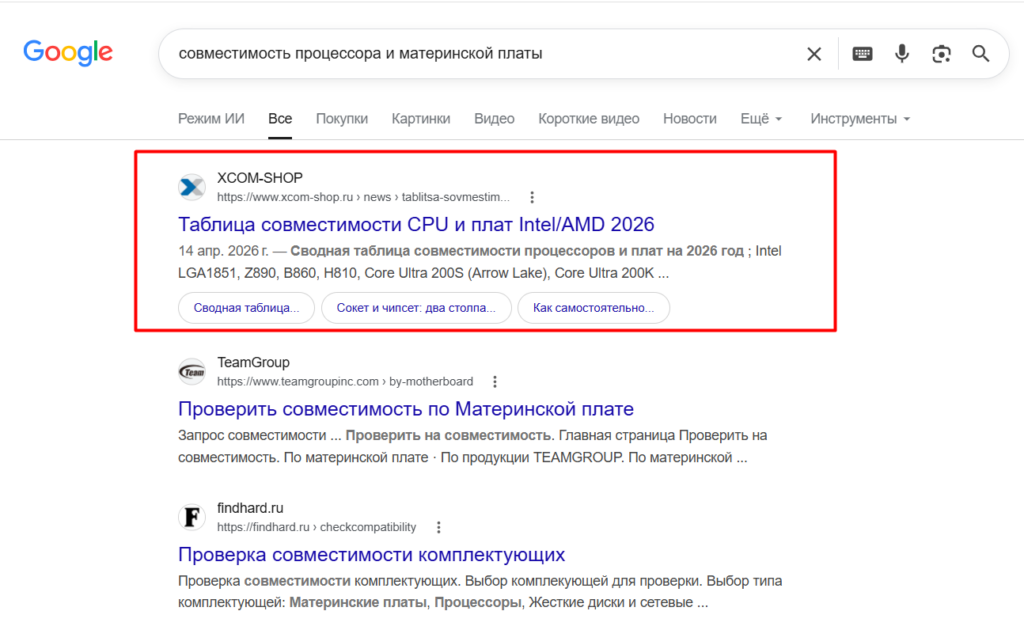Open the Новости tab
Image resolution: width=1024 pixels, height=630 pixels.
[x=690, y=119]
